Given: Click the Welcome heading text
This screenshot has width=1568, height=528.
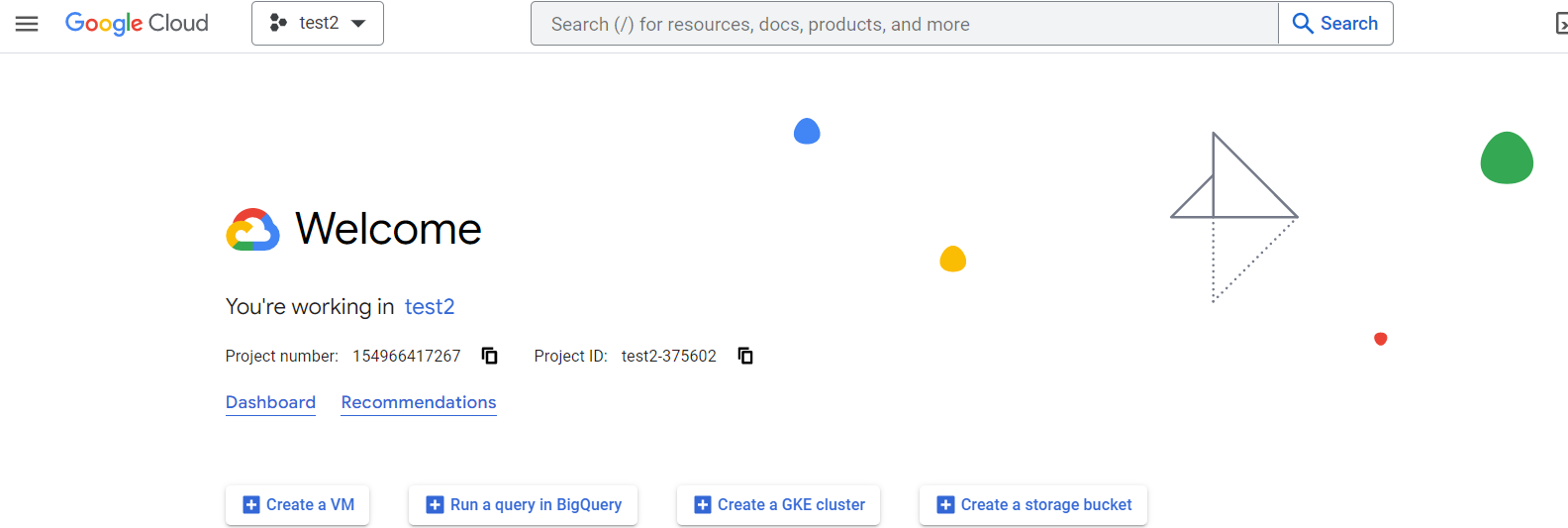Looking at the screenshot, I should tap(388, 229).
